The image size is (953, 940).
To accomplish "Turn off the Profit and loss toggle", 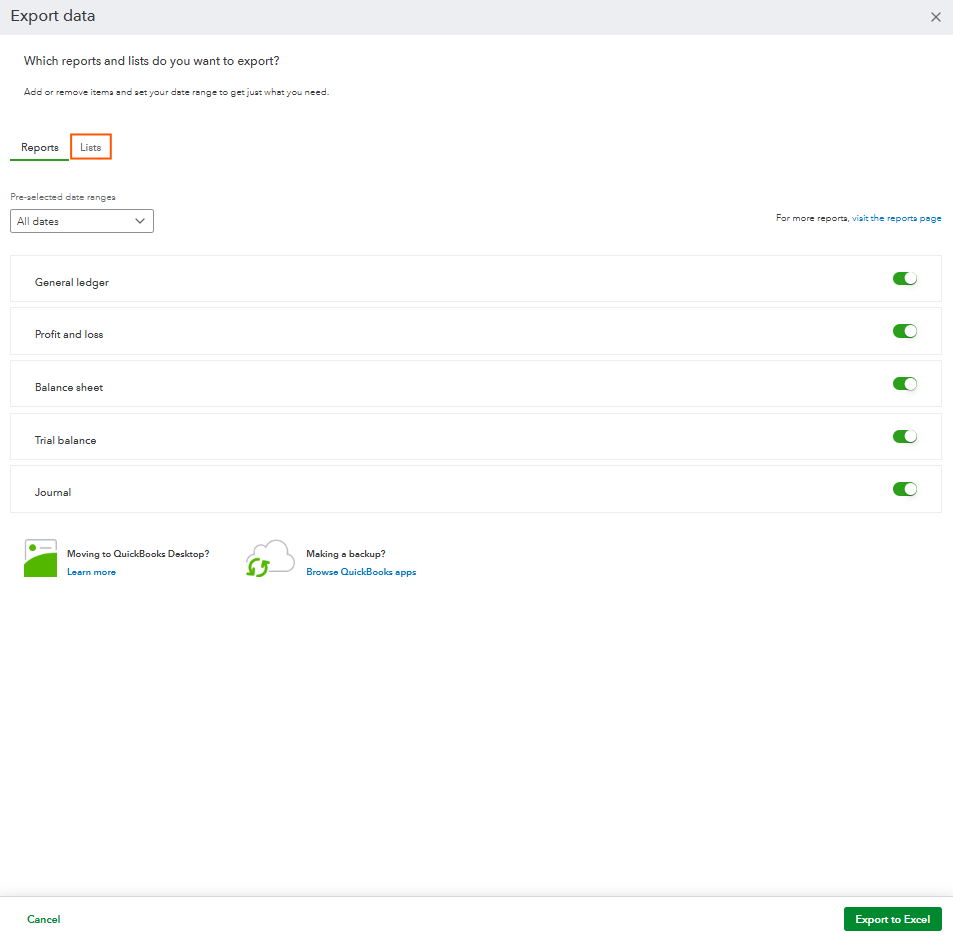I will 904,331.
